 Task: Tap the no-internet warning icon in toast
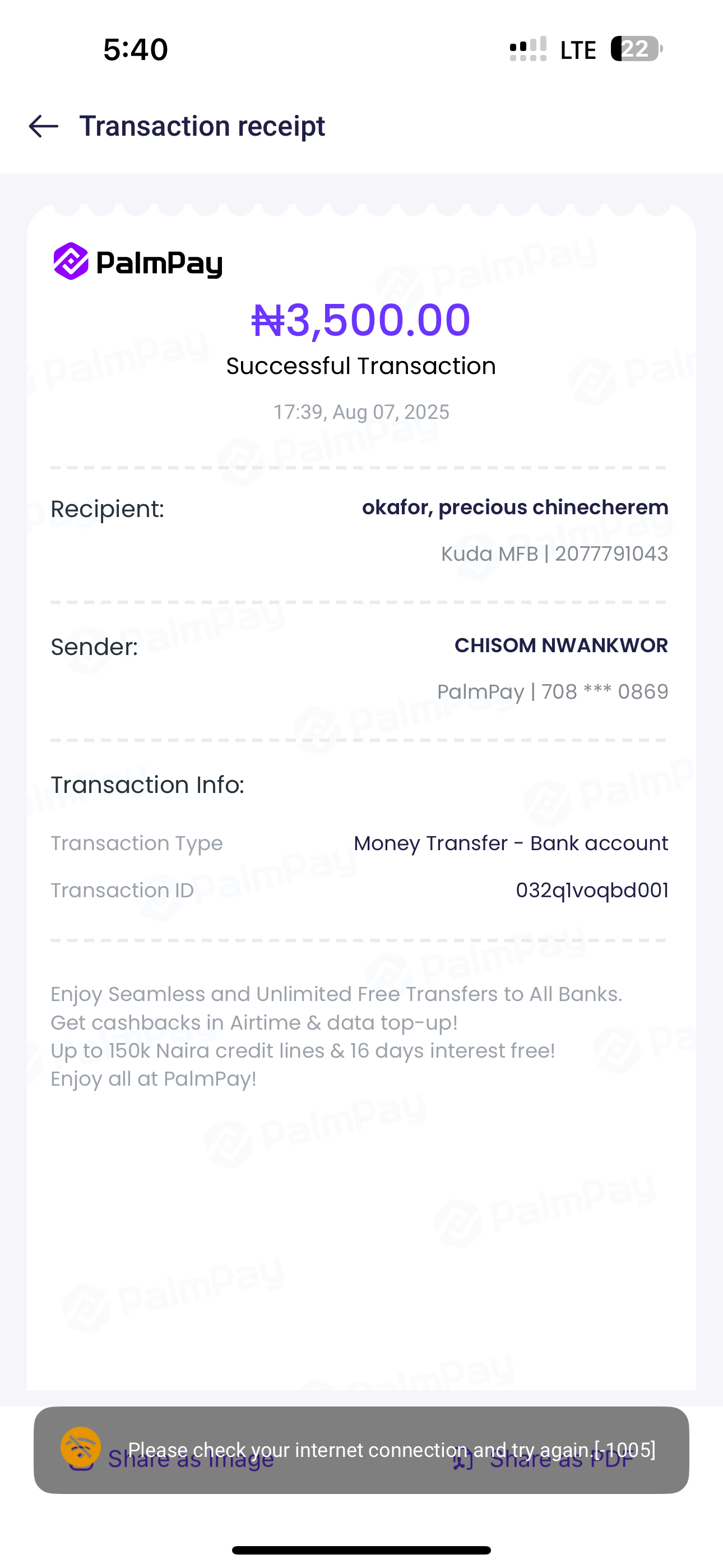pos(80,1447)
